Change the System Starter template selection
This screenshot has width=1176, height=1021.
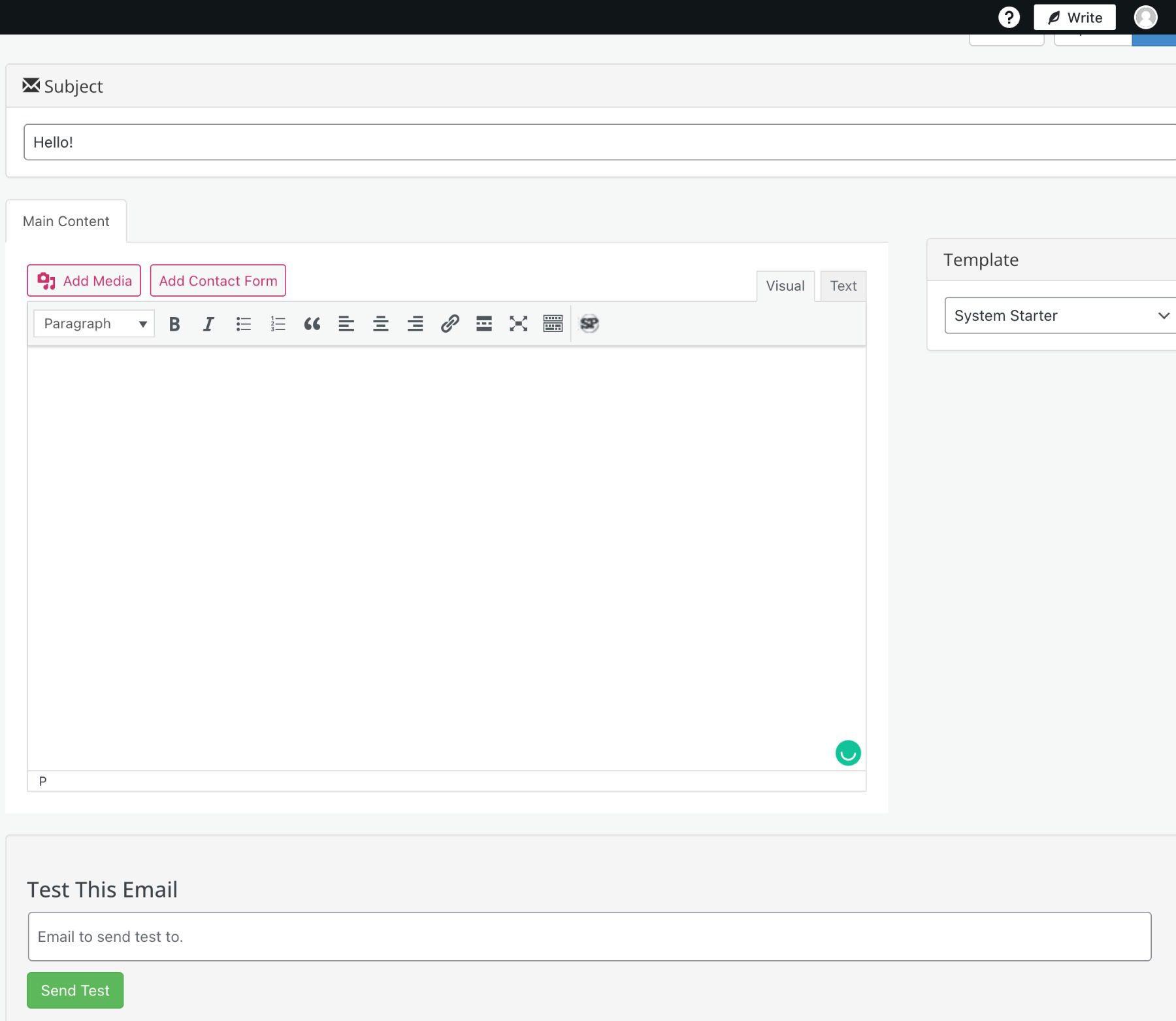(x=1060, y=315)
